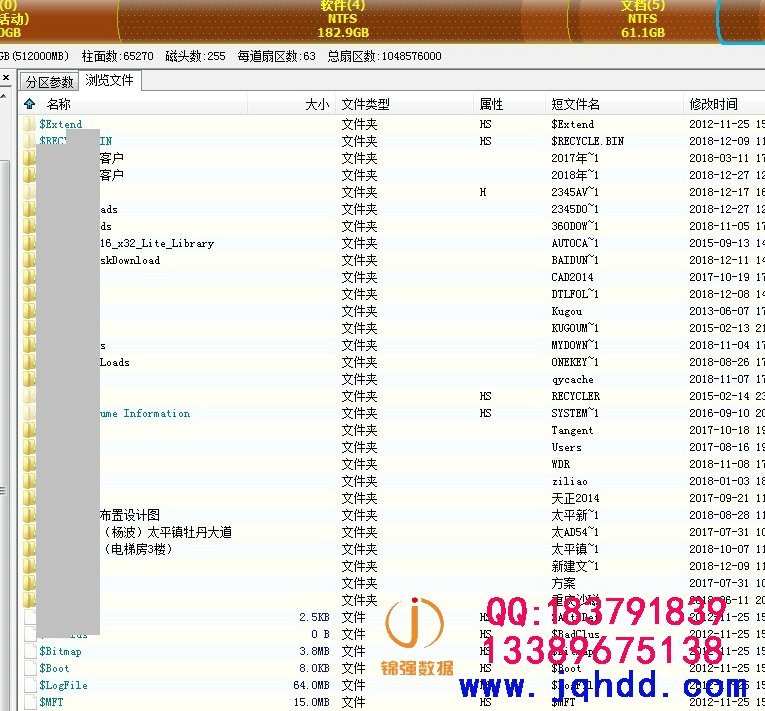
Task: Click short name AUTOCA~1
Action: (x=575, y=243)
